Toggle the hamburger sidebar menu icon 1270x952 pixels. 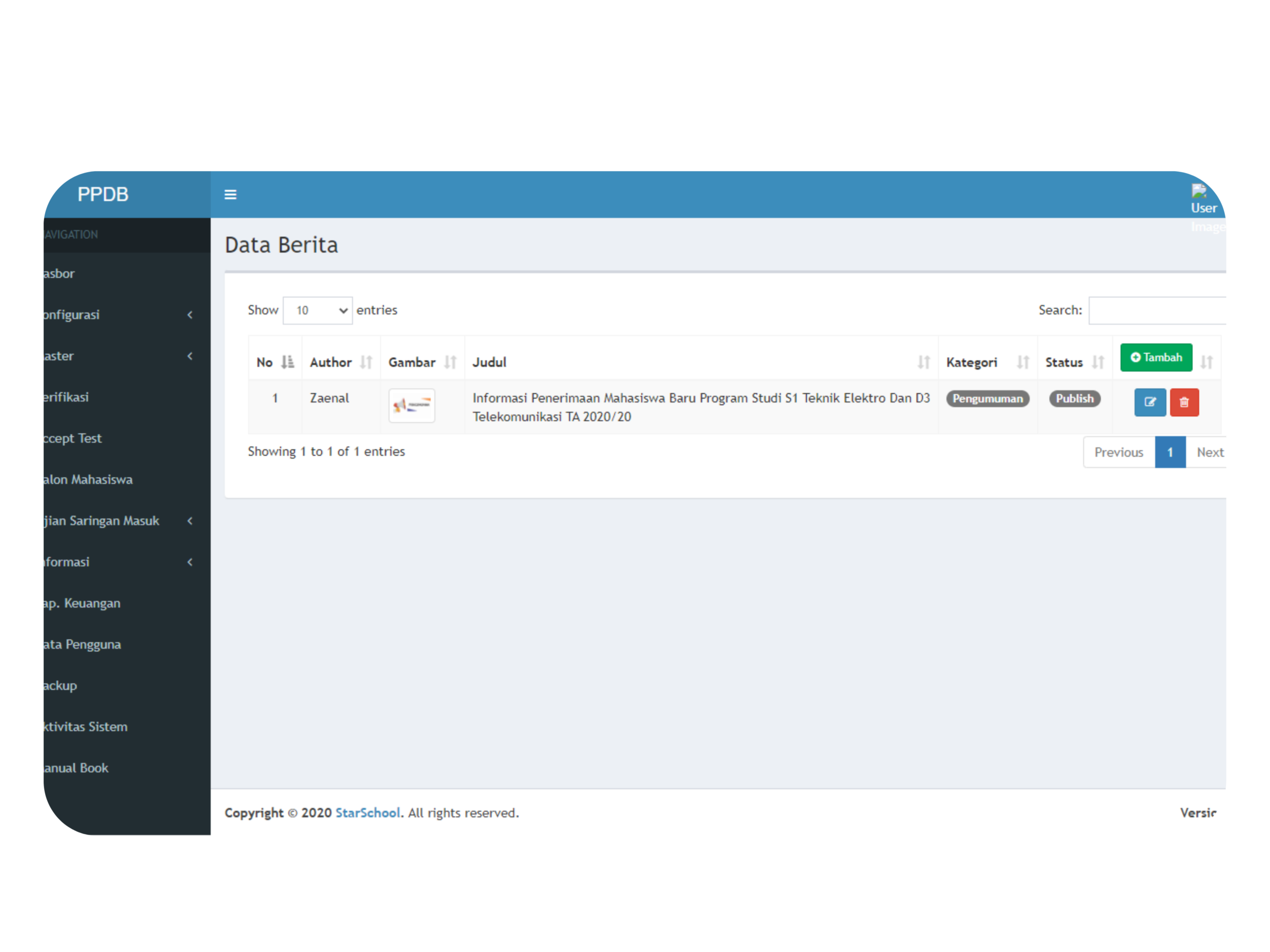pyautogui.click(x=230, y=194)
